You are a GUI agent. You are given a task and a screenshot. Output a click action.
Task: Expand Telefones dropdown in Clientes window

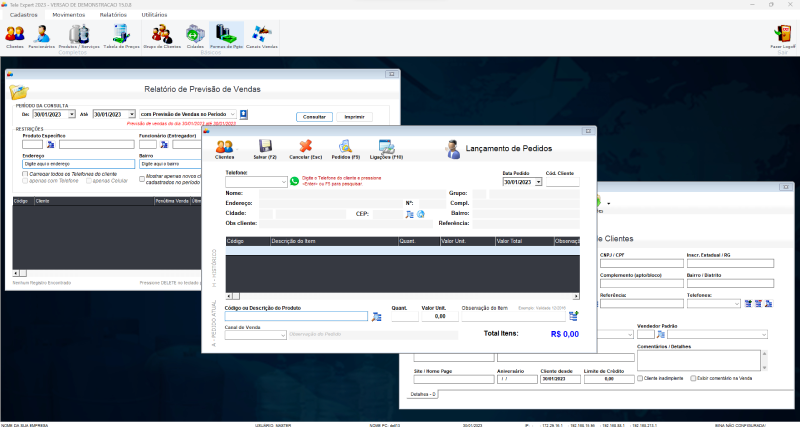tap(737, 304)
